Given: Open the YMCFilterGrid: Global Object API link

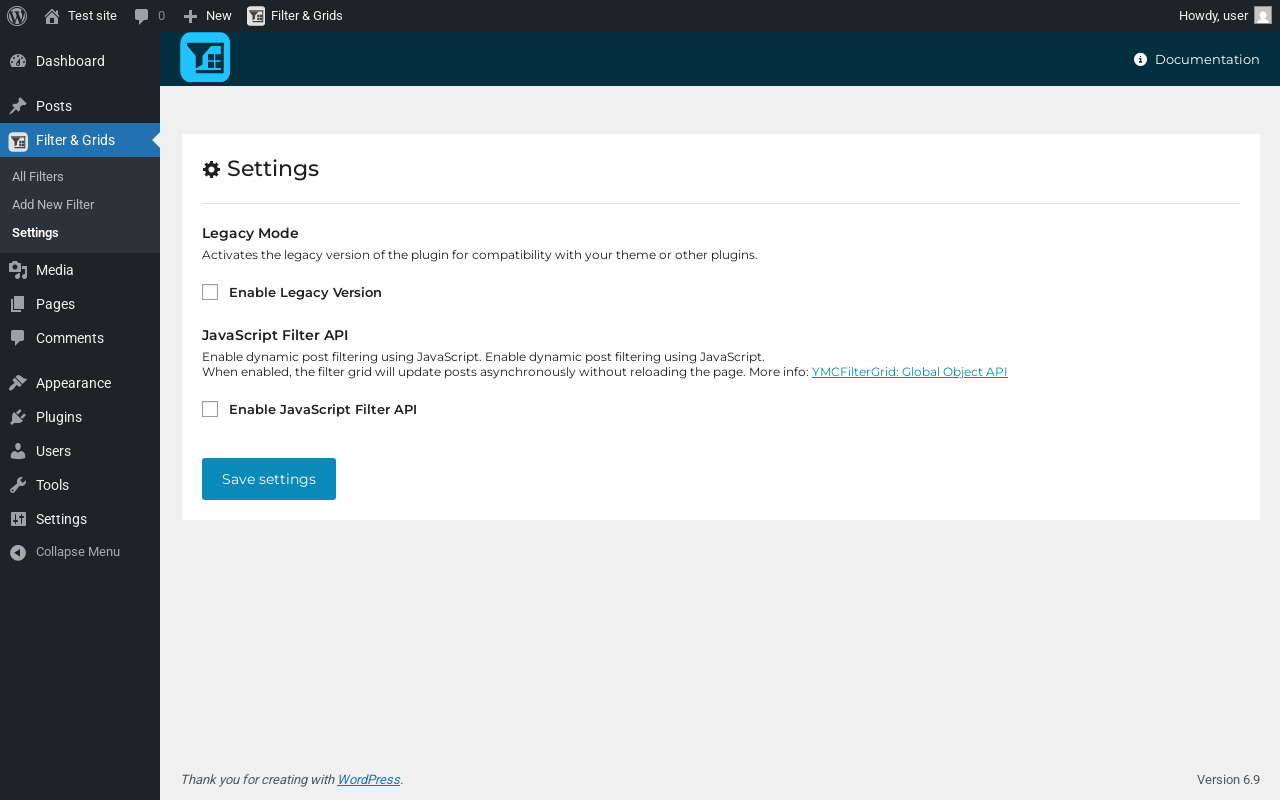Looking at the screenshot, I should 909,372.
